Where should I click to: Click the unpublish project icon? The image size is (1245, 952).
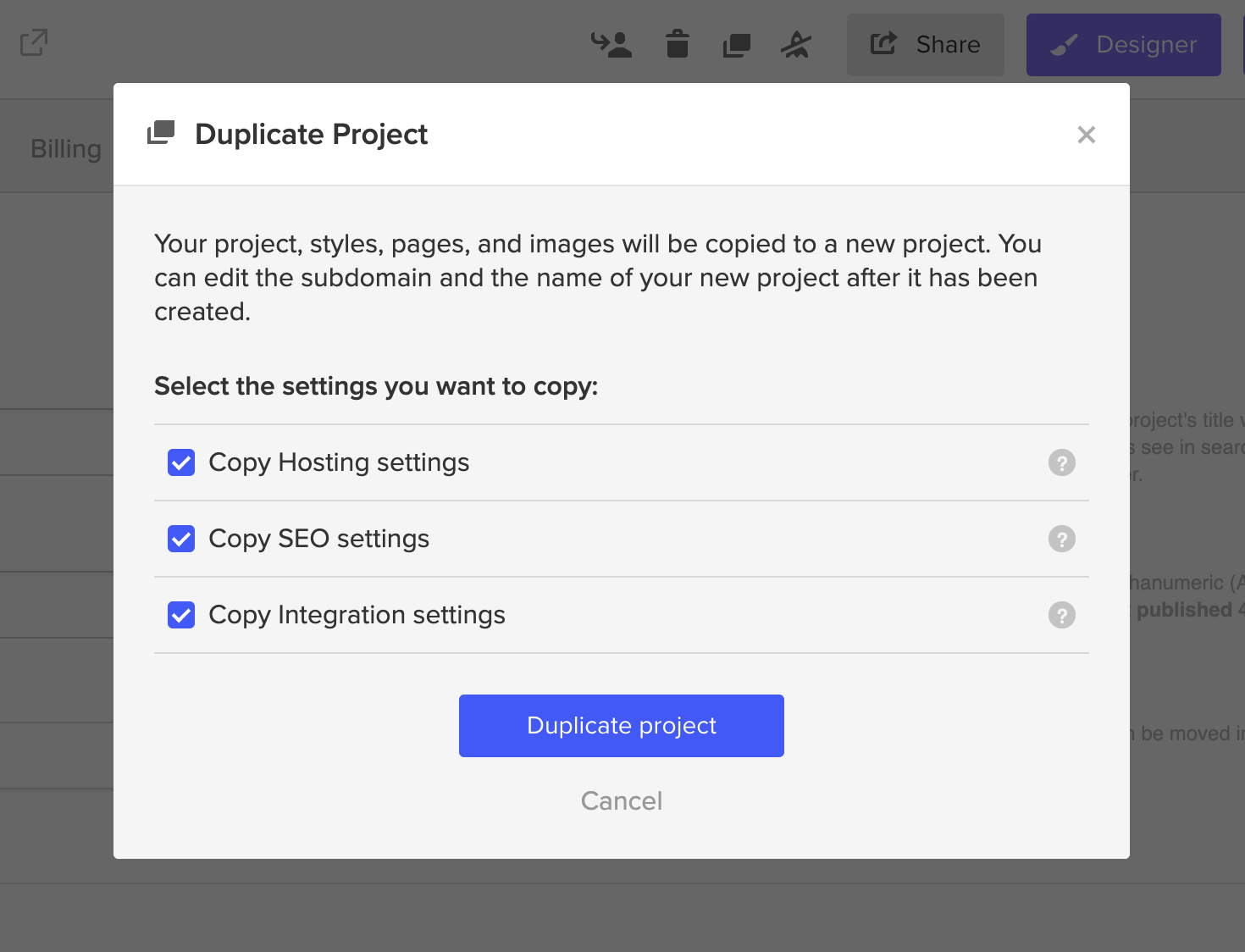click(796, 44)
